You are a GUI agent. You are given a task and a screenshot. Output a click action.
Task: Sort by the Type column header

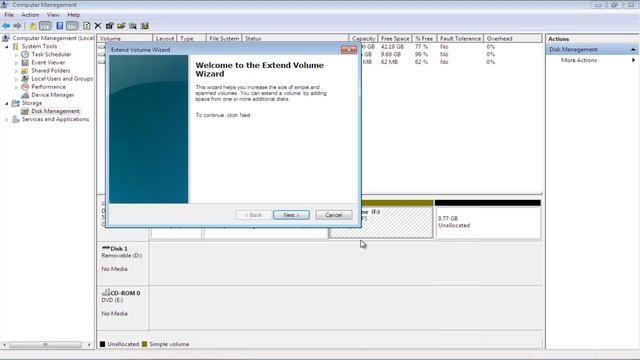191,38
